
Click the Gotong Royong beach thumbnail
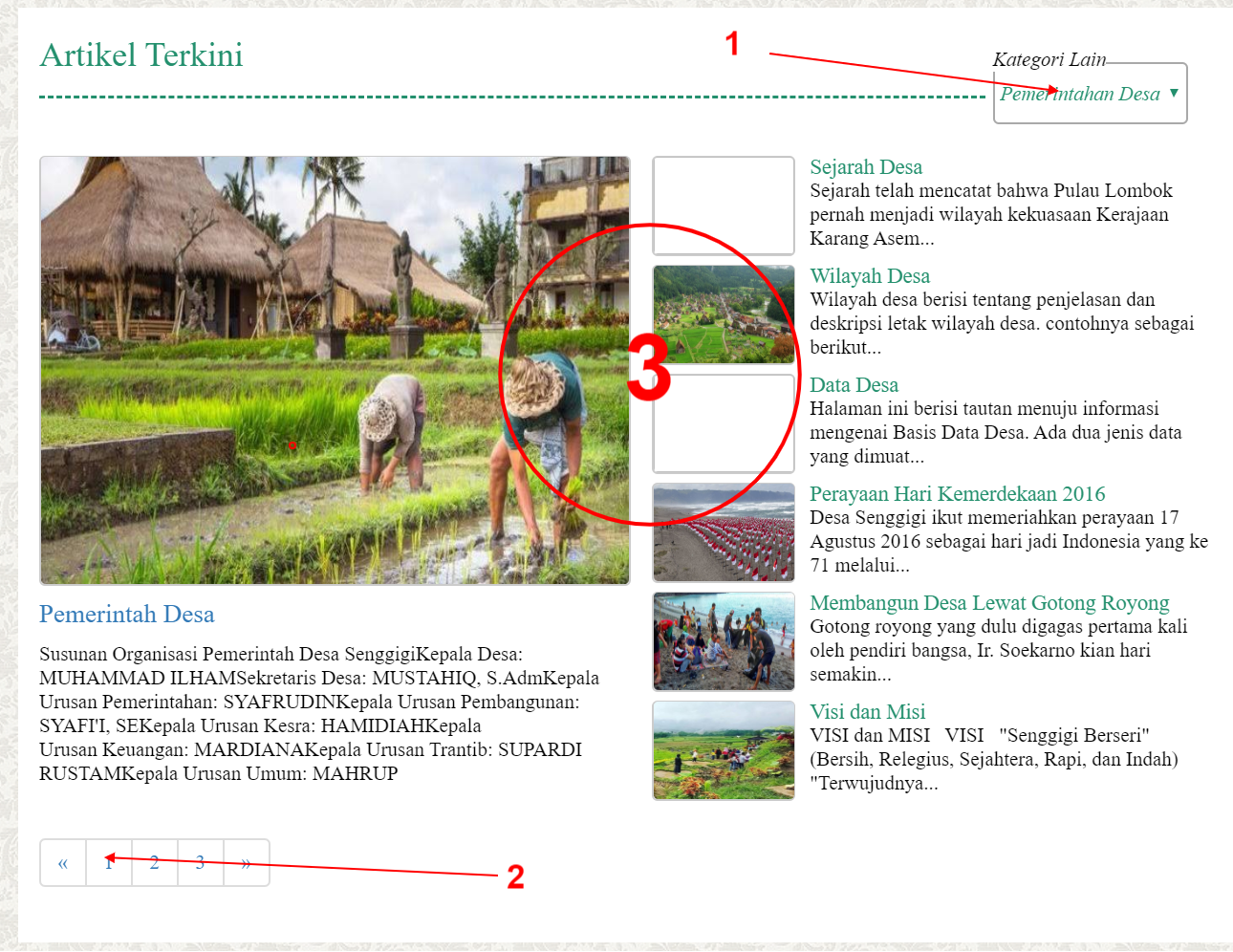[x=724, y=641]
